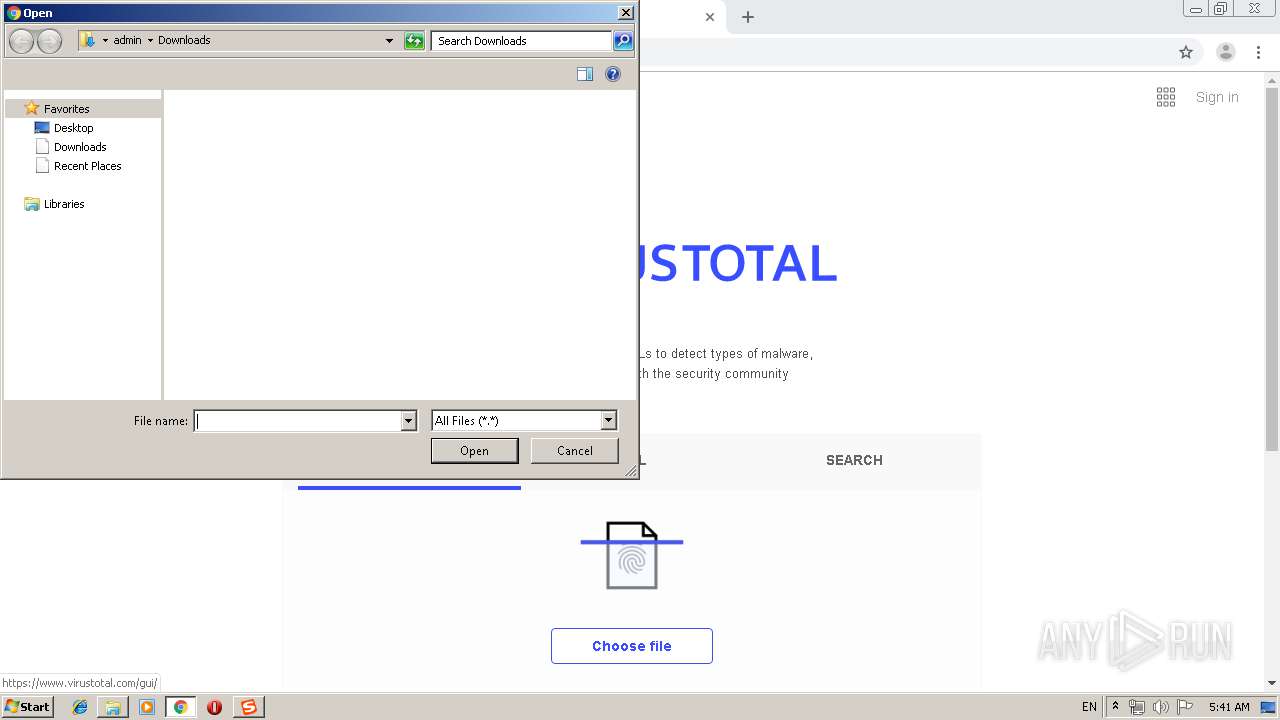
Task: Toggle the preview pane icon
Action: pyautogui.click(x=585, y=74)
